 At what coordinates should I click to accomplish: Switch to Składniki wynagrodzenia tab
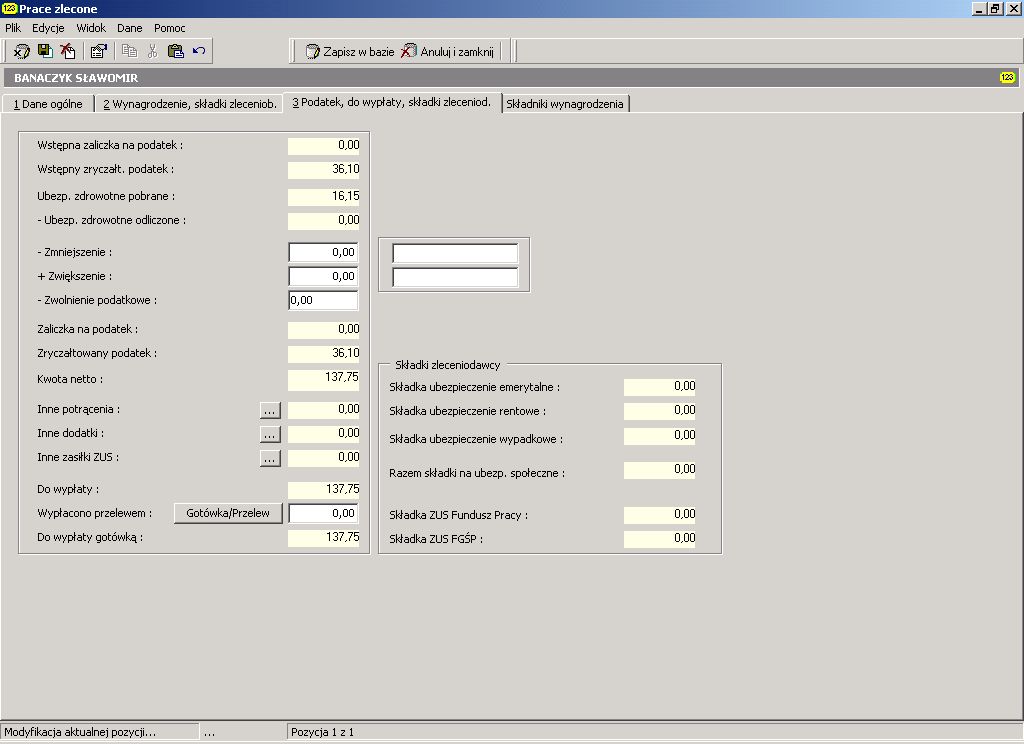click(565, 104)
